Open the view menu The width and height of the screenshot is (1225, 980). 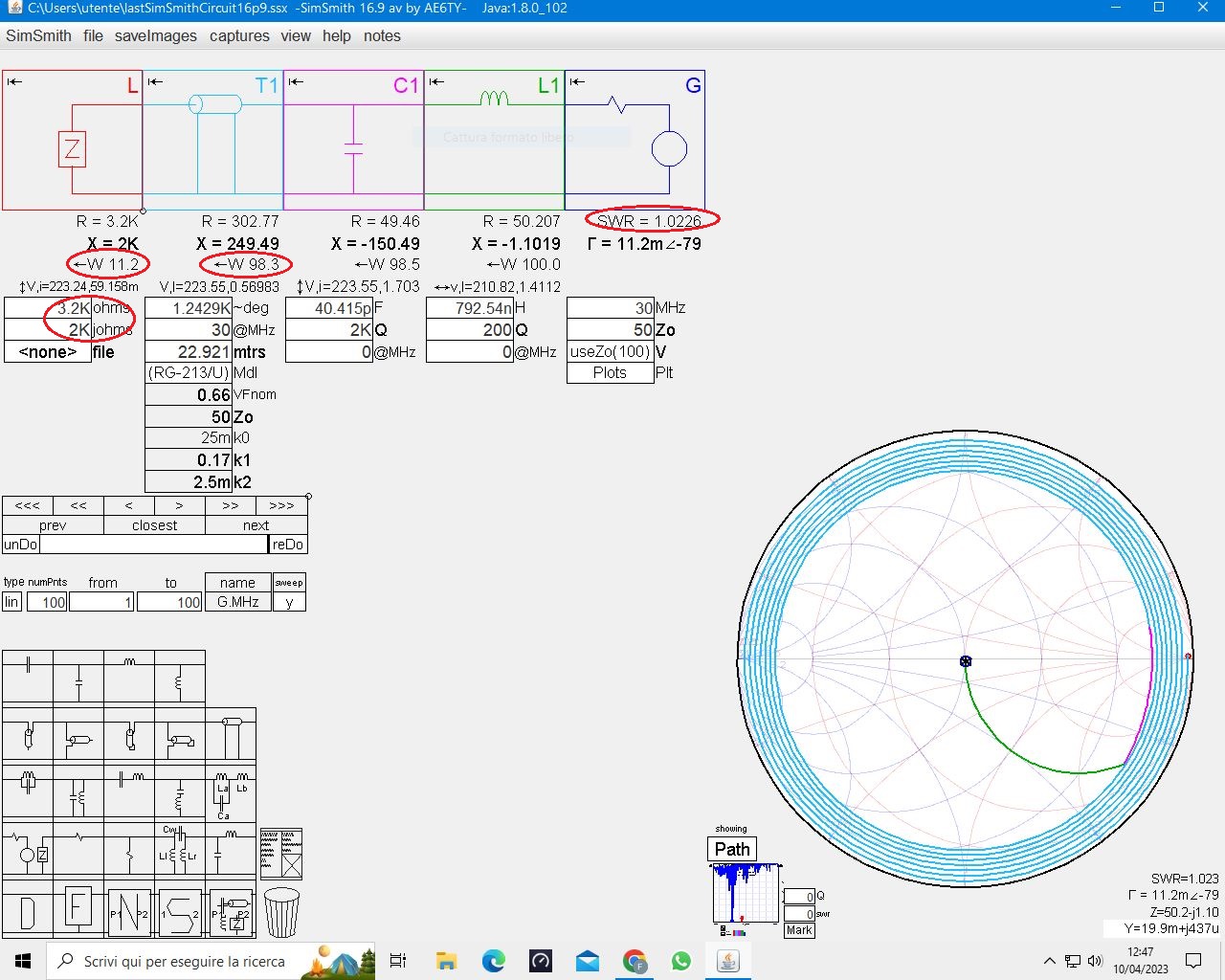296,35
